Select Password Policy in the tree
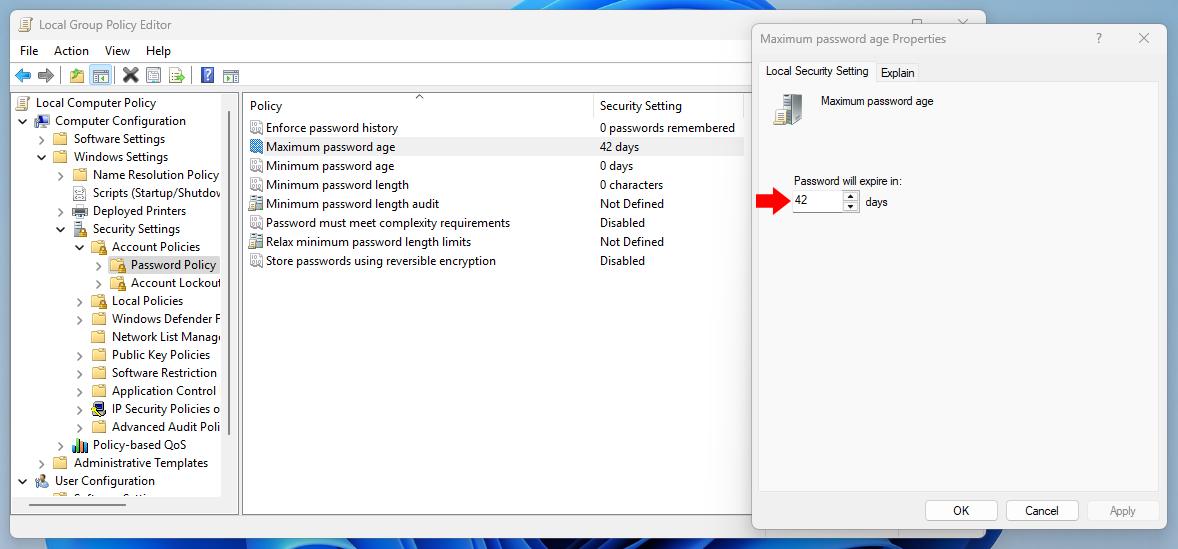 [174, 265]
